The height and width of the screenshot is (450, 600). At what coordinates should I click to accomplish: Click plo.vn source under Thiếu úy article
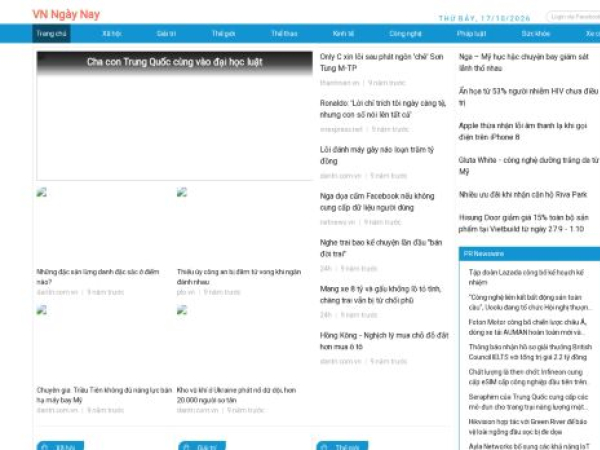[x=186, y=292]
